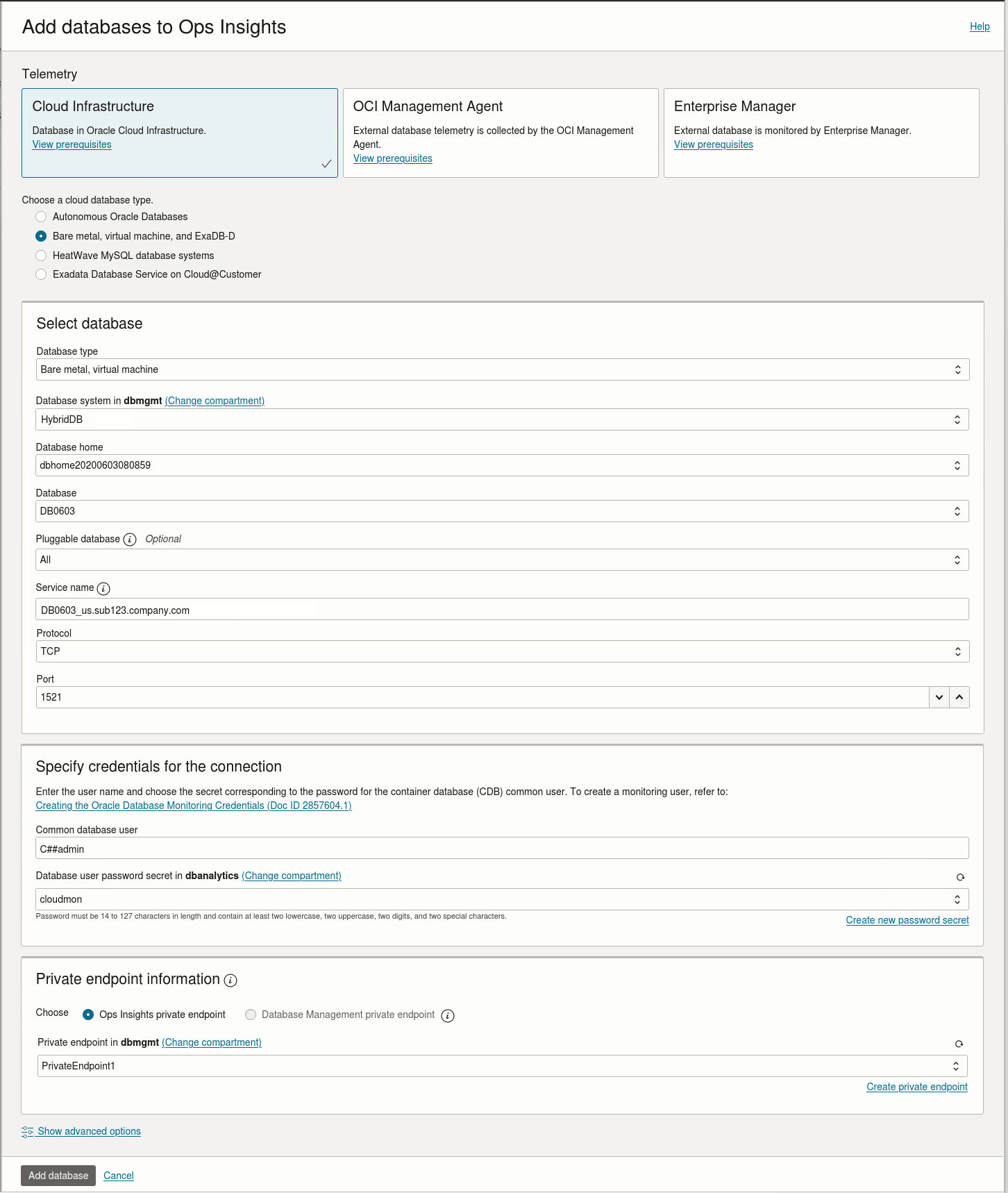Open the Protocol dropdown showing TCP
Viewport: 1008px width, 1193px height.
503,651
